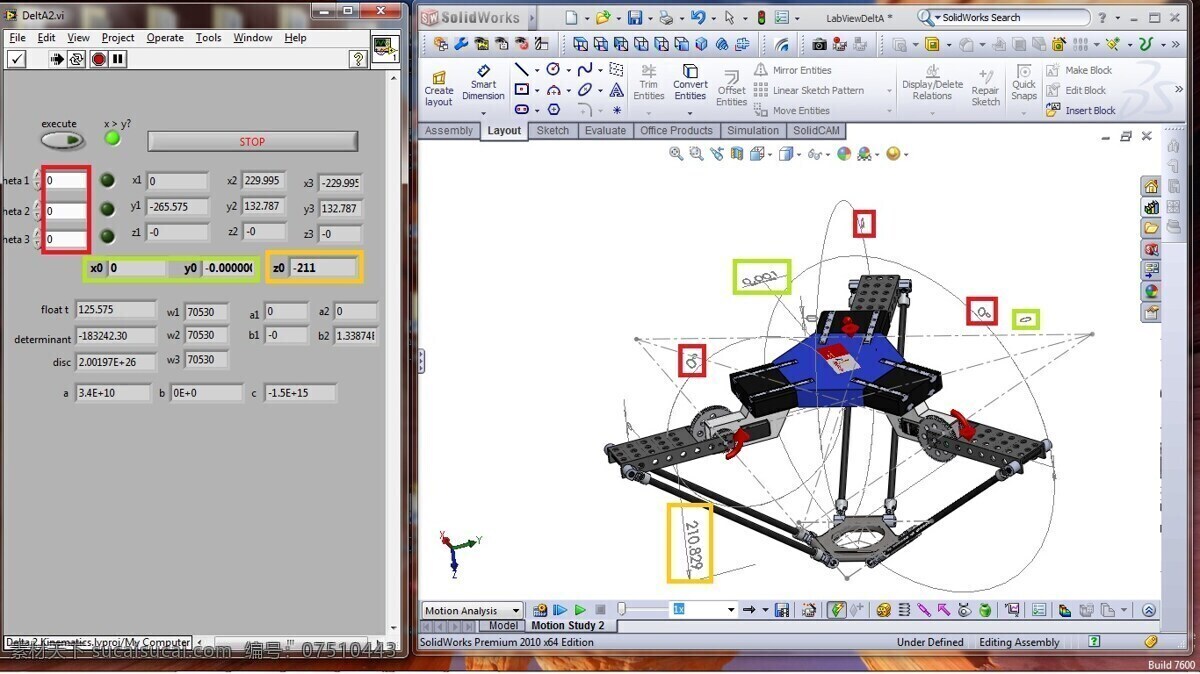Select the Offset Entities tool
Screen dimensions: 1200x674
(731, 88)
